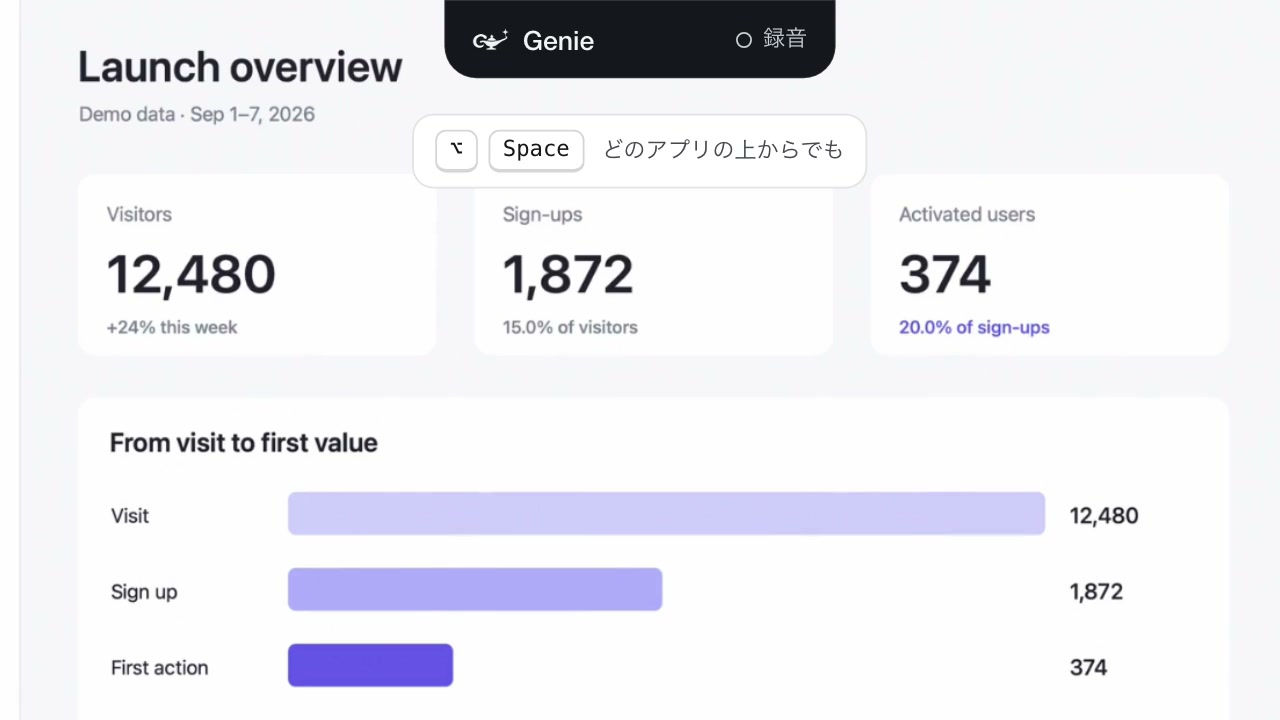Click the 374 activated users card value
This screenshot has width=1280, height=720.
click(x=945, y=274)
